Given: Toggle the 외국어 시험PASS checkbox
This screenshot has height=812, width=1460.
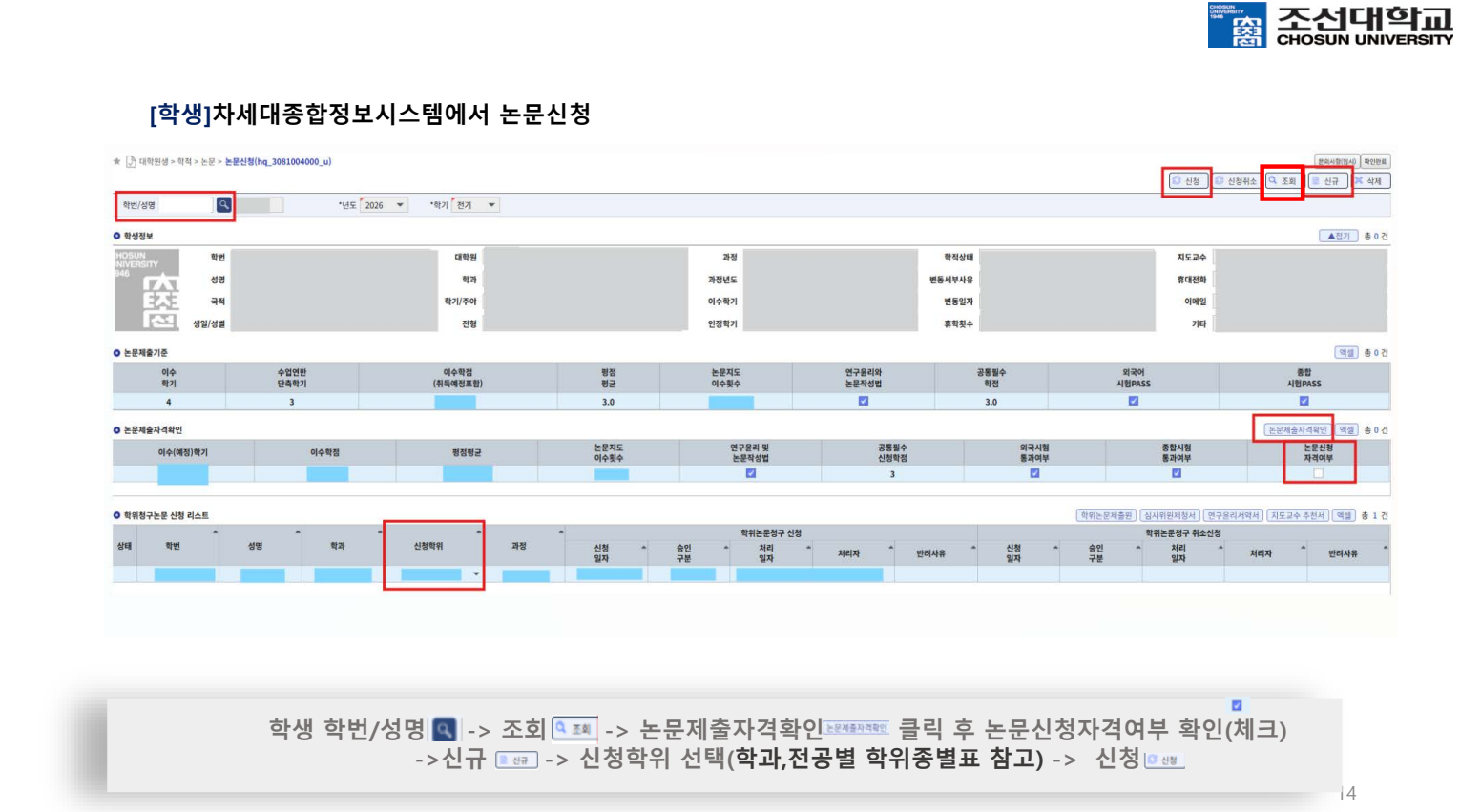Looking at the screenshot, I should point(1134,402).
